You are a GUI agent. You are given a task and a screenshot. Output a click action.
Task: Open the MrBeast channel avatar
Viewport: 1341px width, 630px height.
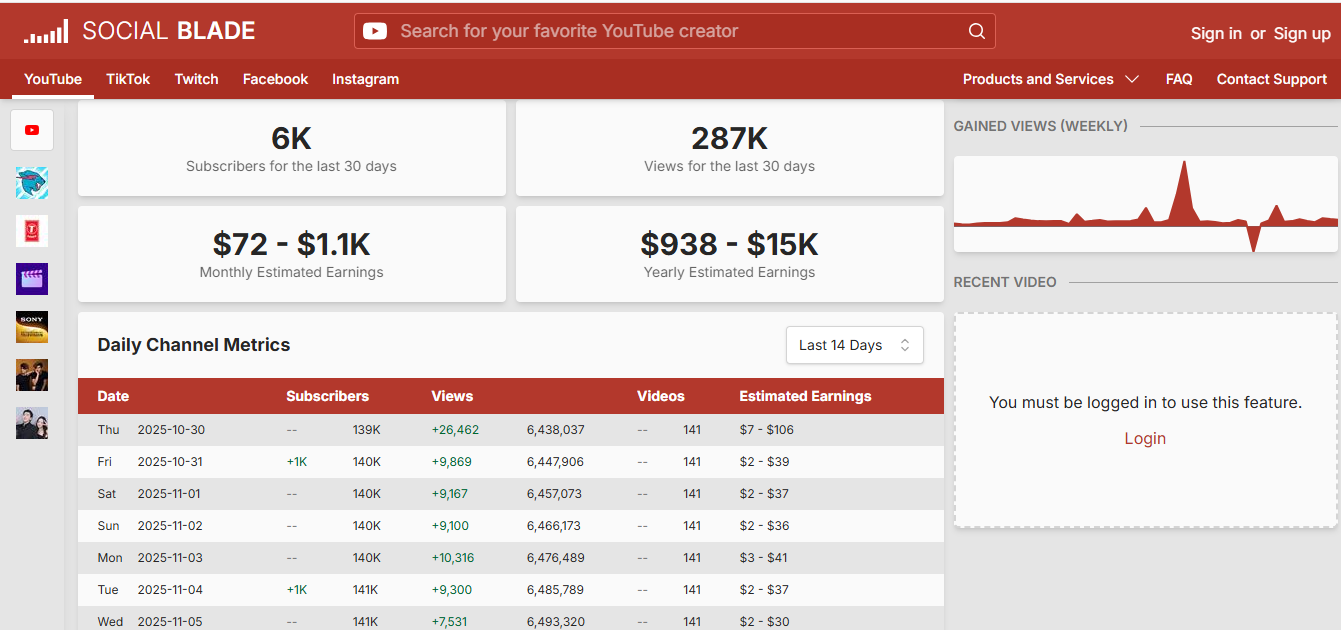32,183
